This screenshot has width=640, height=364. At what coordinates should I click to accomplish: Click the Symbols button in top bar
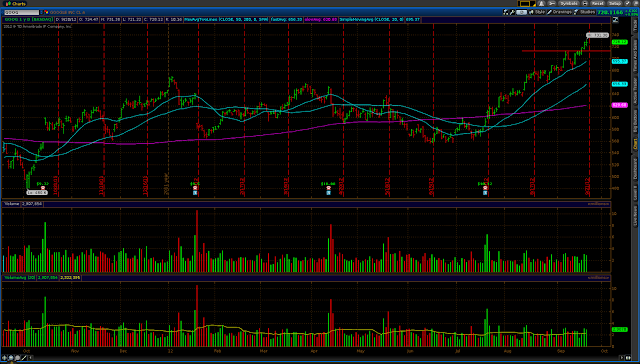[569, 3]
